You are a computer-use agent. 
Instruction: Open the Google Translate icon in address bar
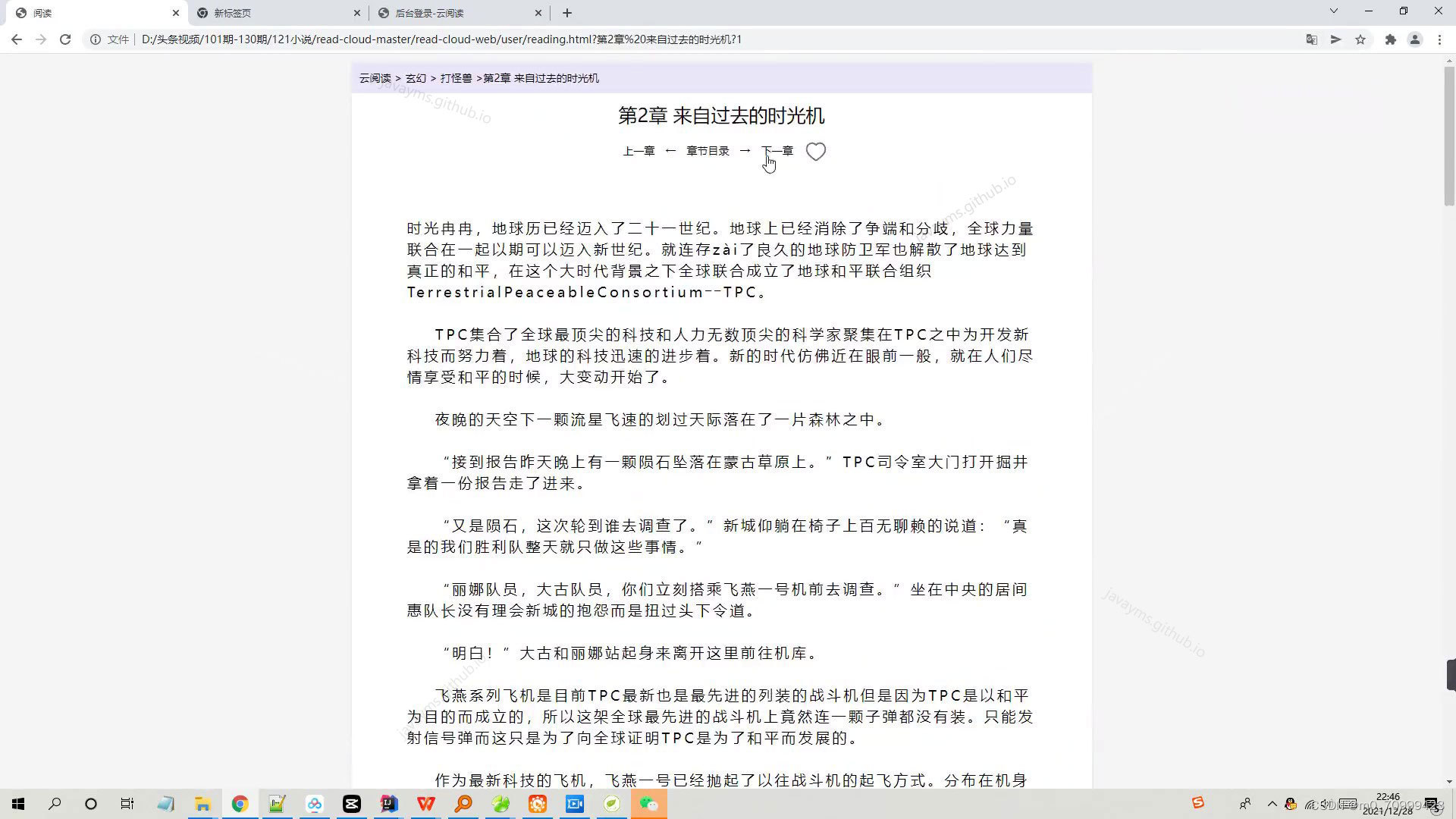click(1311, 39)
